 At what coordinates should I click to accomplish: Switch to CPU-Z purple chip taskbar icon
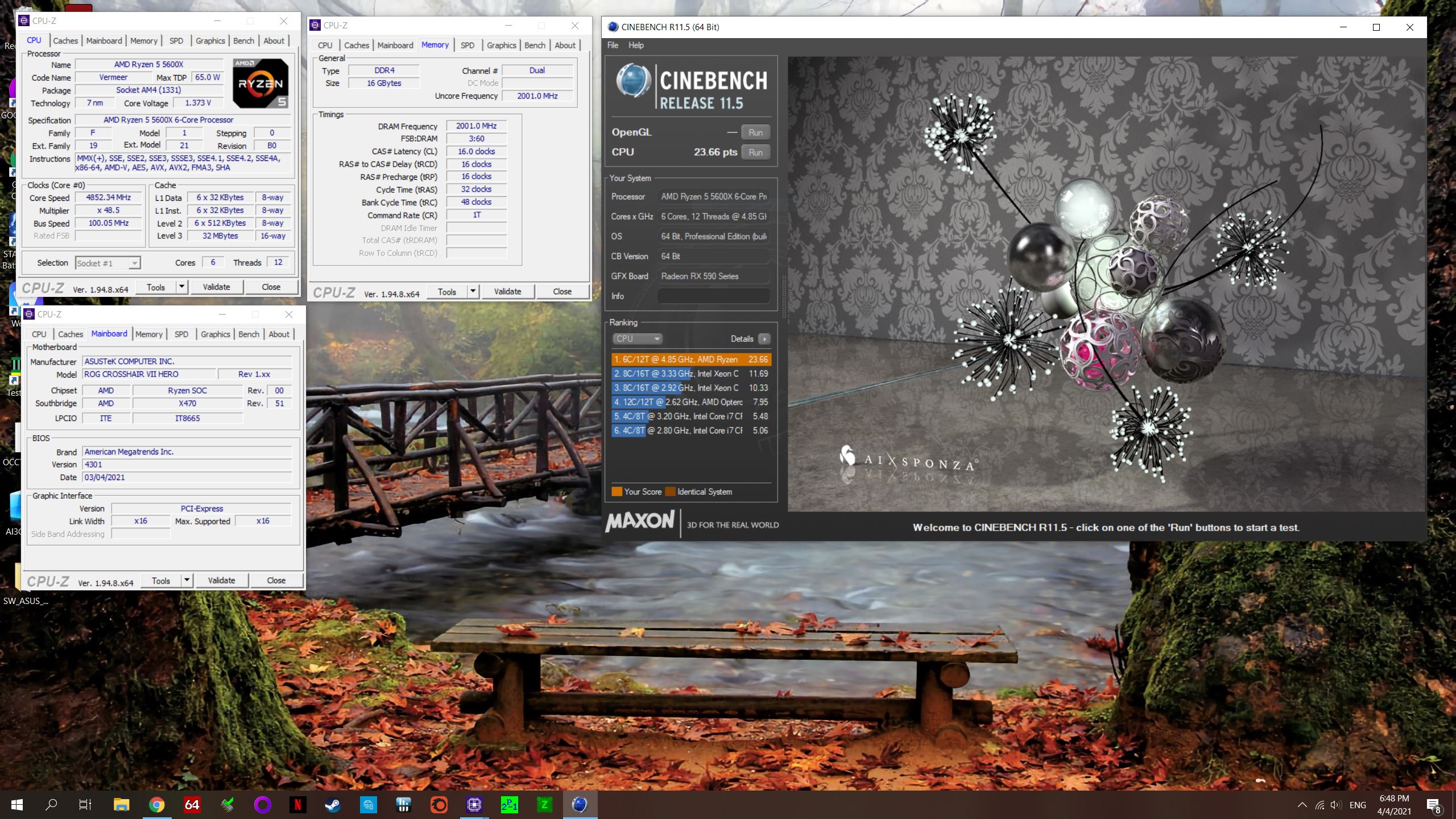(474, 805)
